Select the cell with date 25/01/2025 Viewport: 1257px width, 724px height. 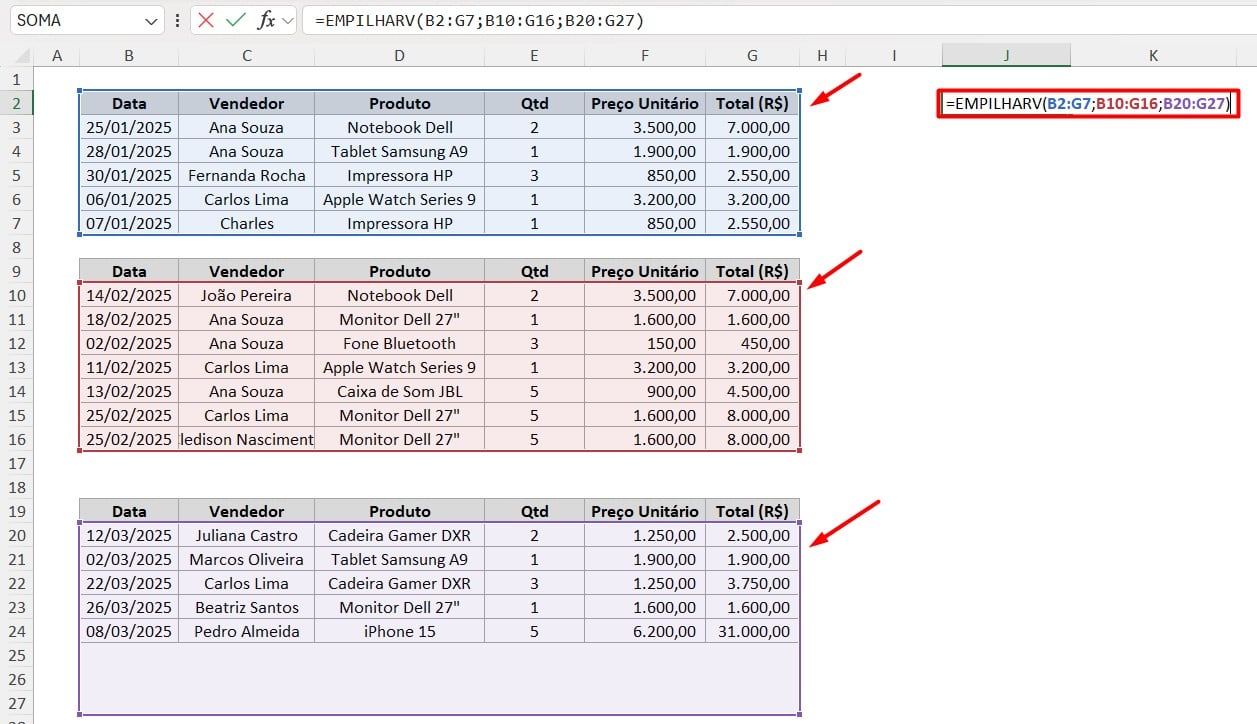click(129, 127)
